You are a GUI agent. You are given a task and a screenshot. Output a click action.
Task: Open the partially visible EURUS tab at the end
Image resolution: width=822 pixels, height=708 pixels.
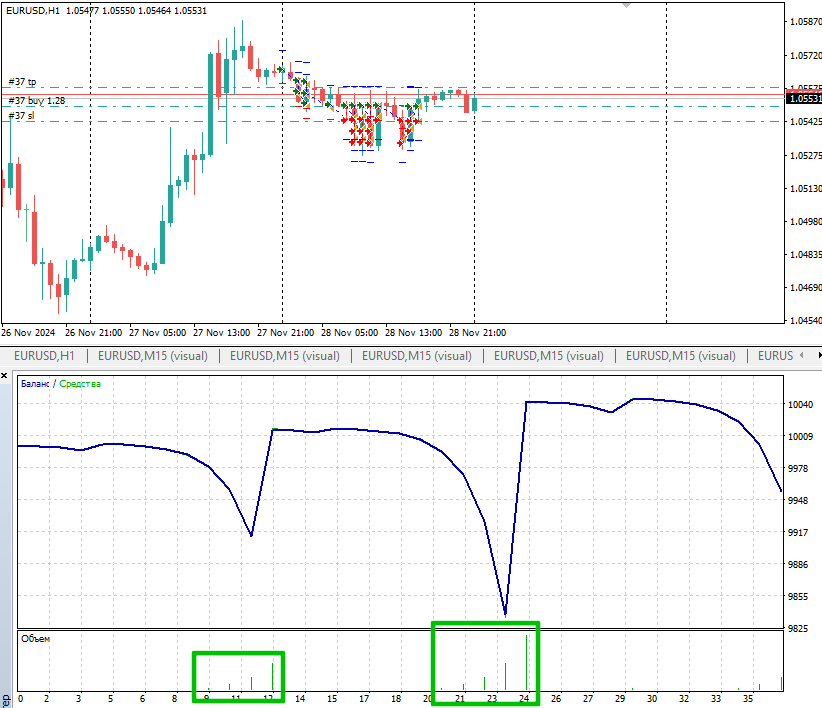click(x=775, y=356)
